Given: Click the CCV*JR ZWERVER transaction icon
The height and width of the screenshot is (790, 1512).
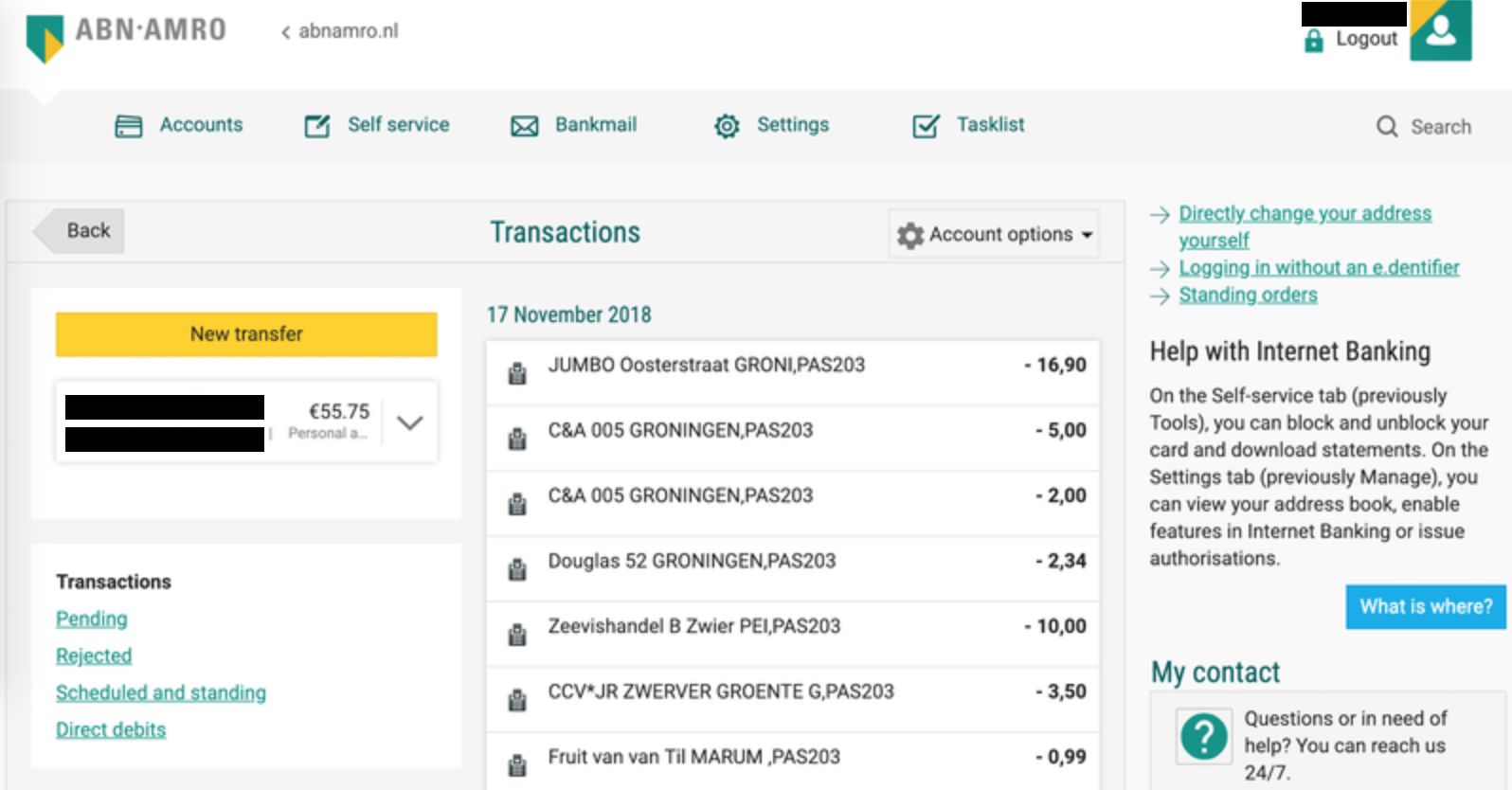Looking at the screenshot, I should [x=517, y=700].
